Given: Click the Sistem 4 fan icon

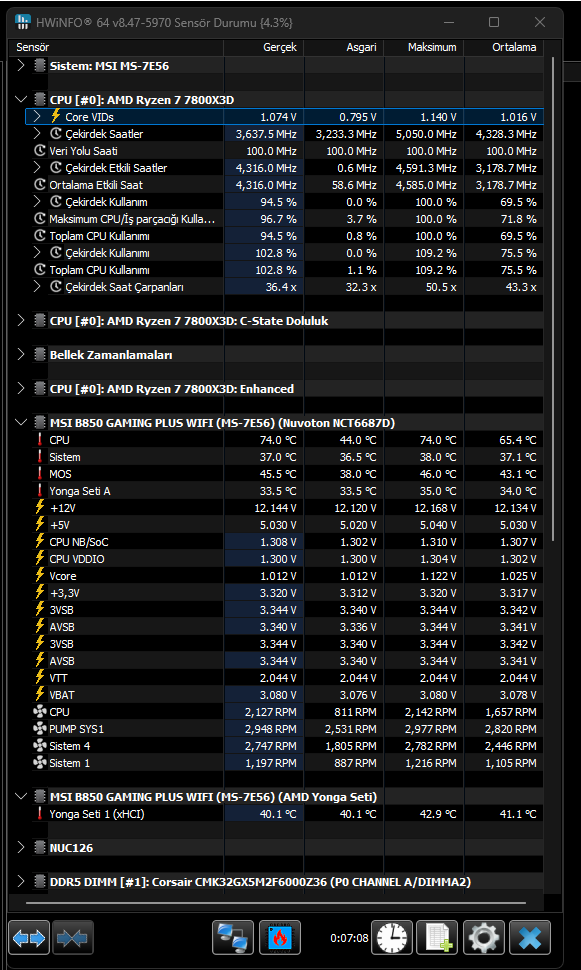Looking at the screenshot, I should 40,746.
